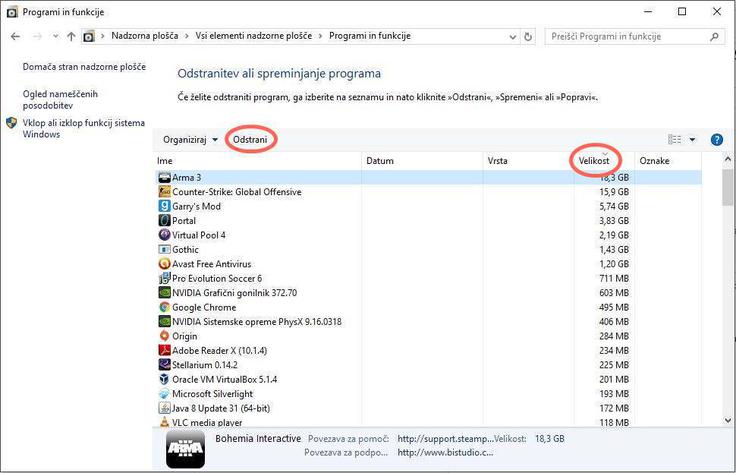
Task: Refresh the address bar location
Action: click(x=528, y=37)
